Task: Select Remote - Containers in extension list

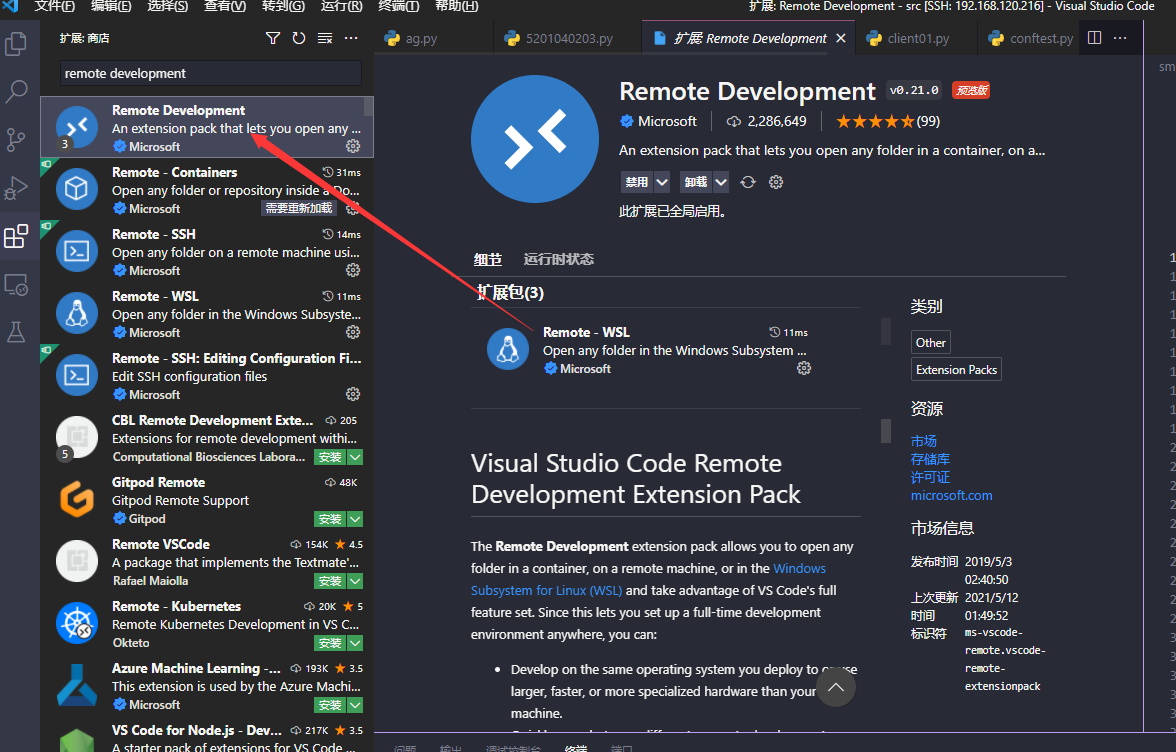Action: point(207,190)
